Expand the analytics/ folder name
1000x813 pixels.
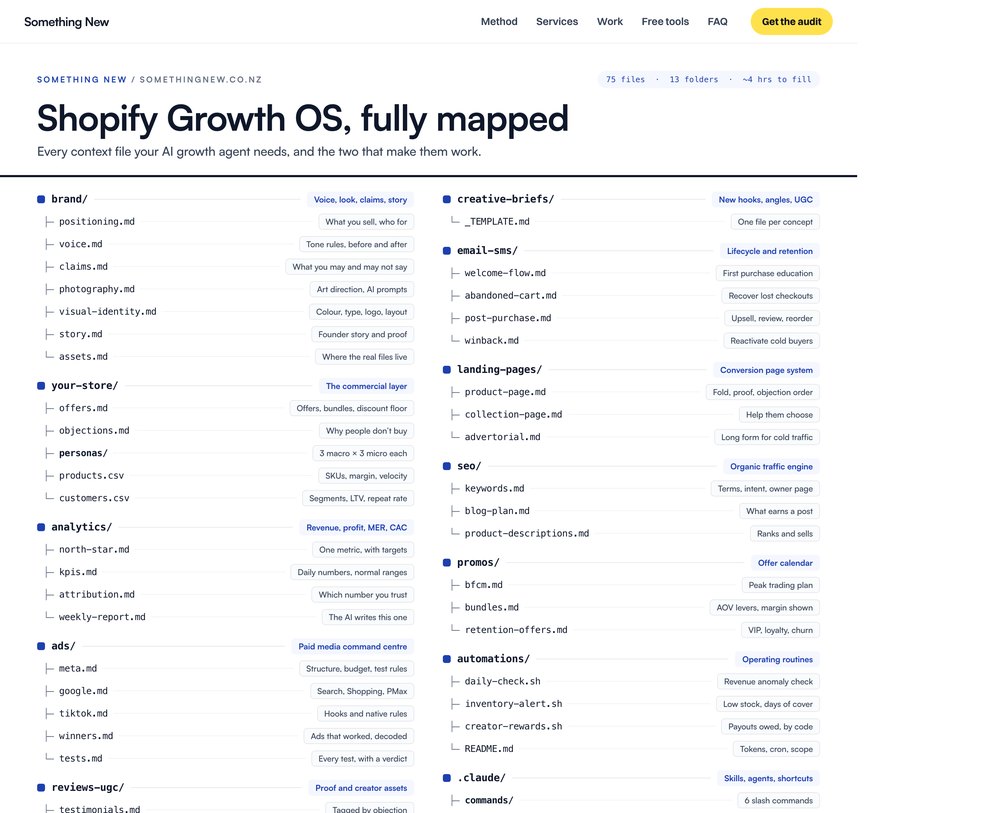pyautogui.click(x=82, y=527)
